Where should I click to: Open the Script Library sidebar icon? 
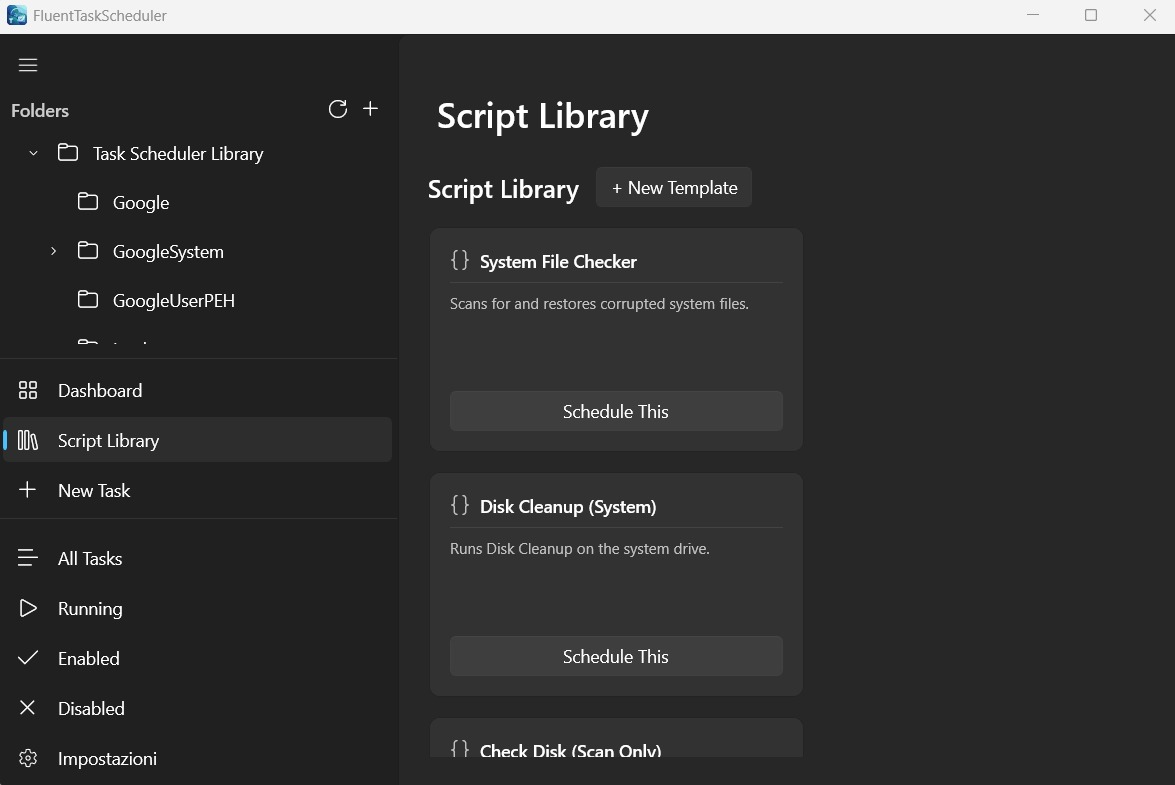tap(28, 440)
